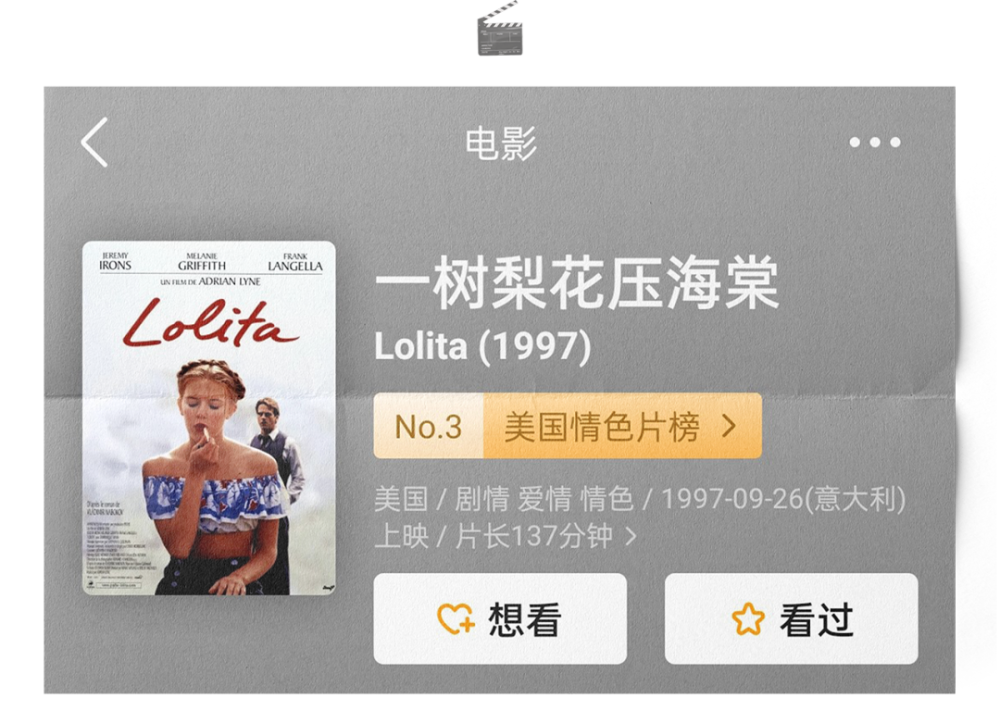Click the Lolita (1997) subtitle
Screen dimensions: 1000x723
483,346
